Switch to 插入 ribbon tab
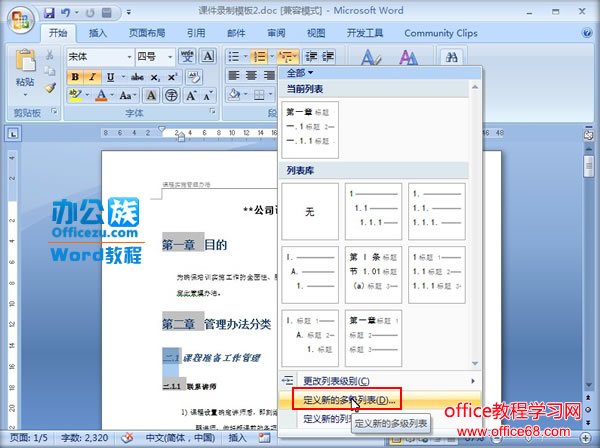 click(x=98, y=33)
